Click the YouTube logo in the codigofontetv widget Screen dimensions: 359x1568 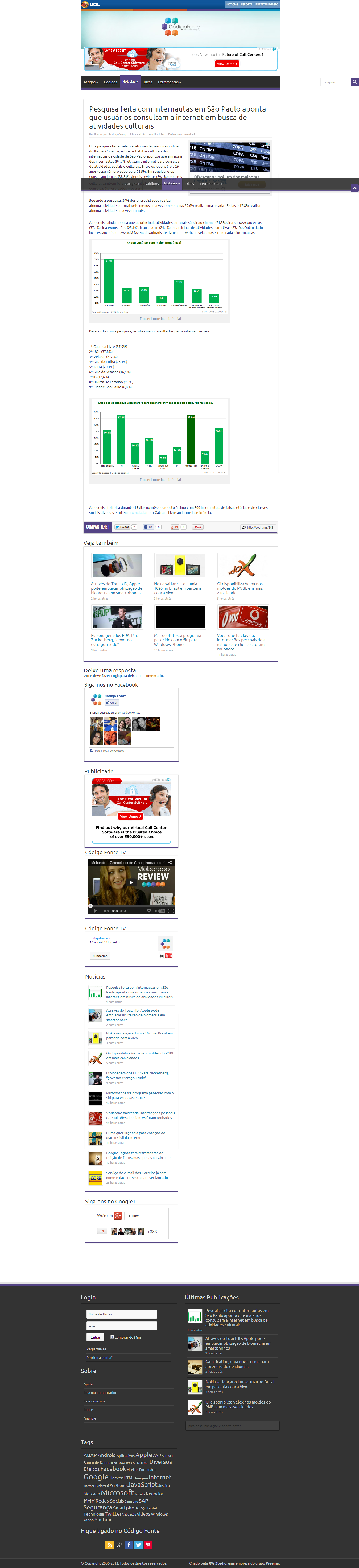tap(166, 956)
